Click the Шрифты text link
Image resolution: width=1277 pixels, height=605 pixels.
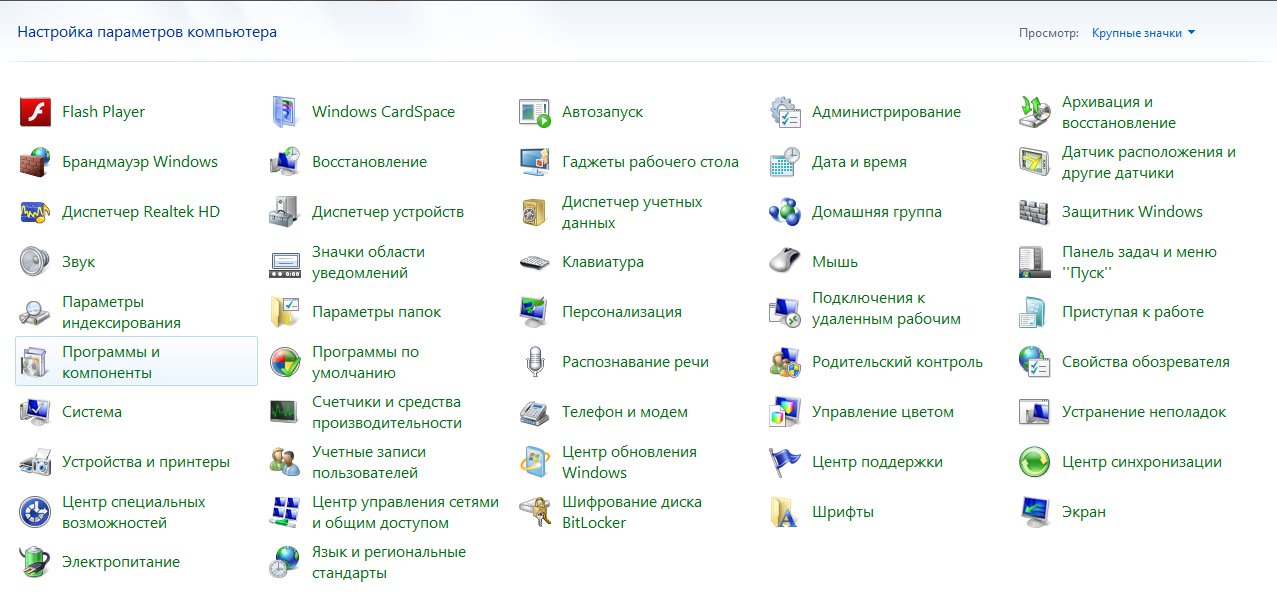[843, 512]
